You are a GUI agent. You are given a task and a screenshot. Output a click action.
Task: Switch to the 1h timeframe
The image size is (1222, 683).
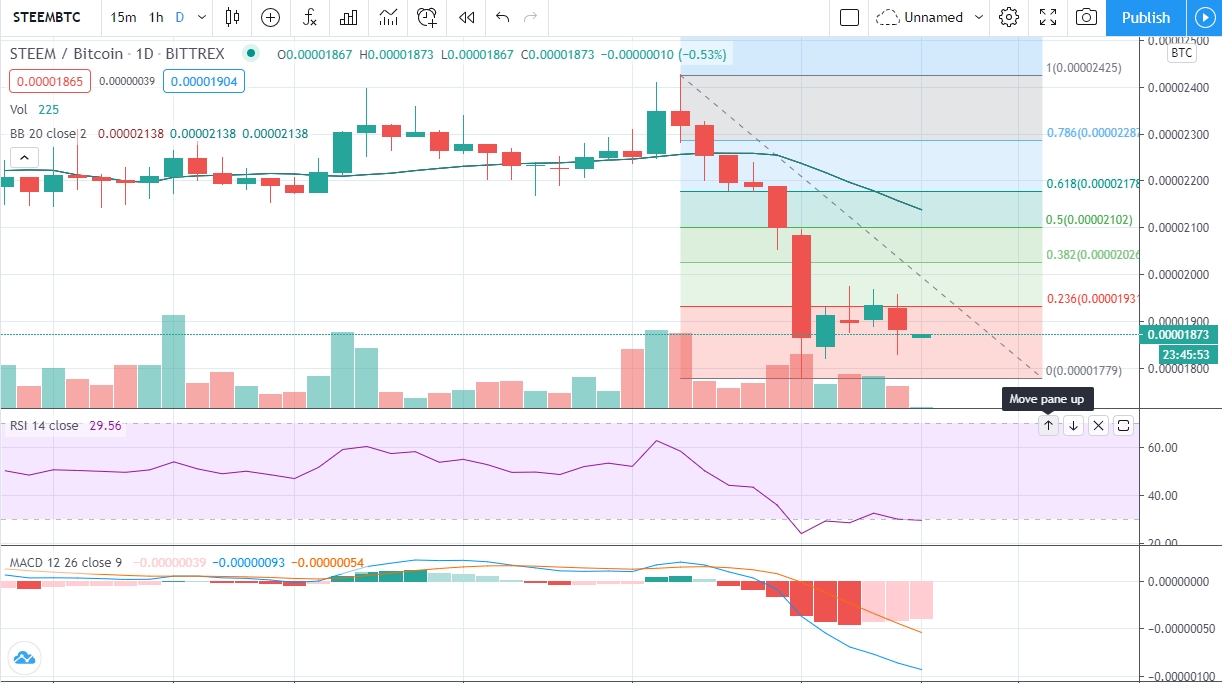coord(156,17)
